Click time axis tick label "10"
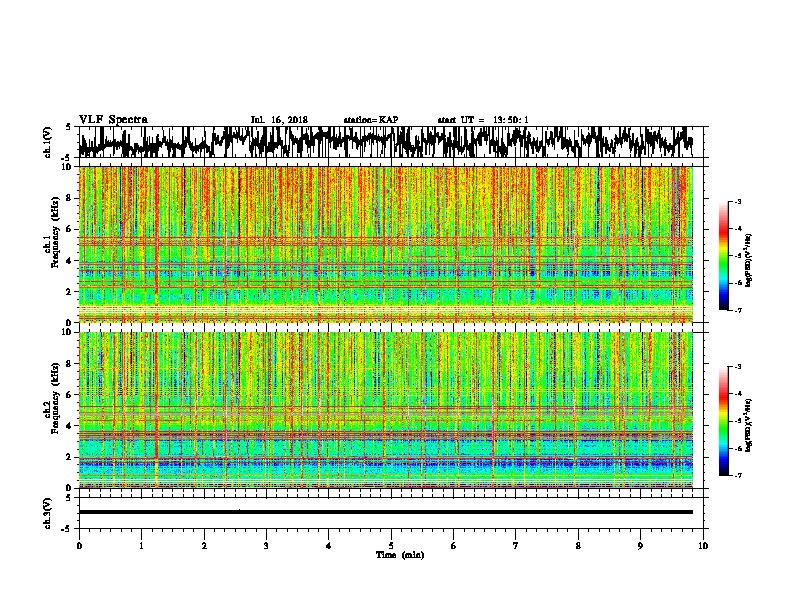This screenshot has height=612, width=792. (703, 546)
